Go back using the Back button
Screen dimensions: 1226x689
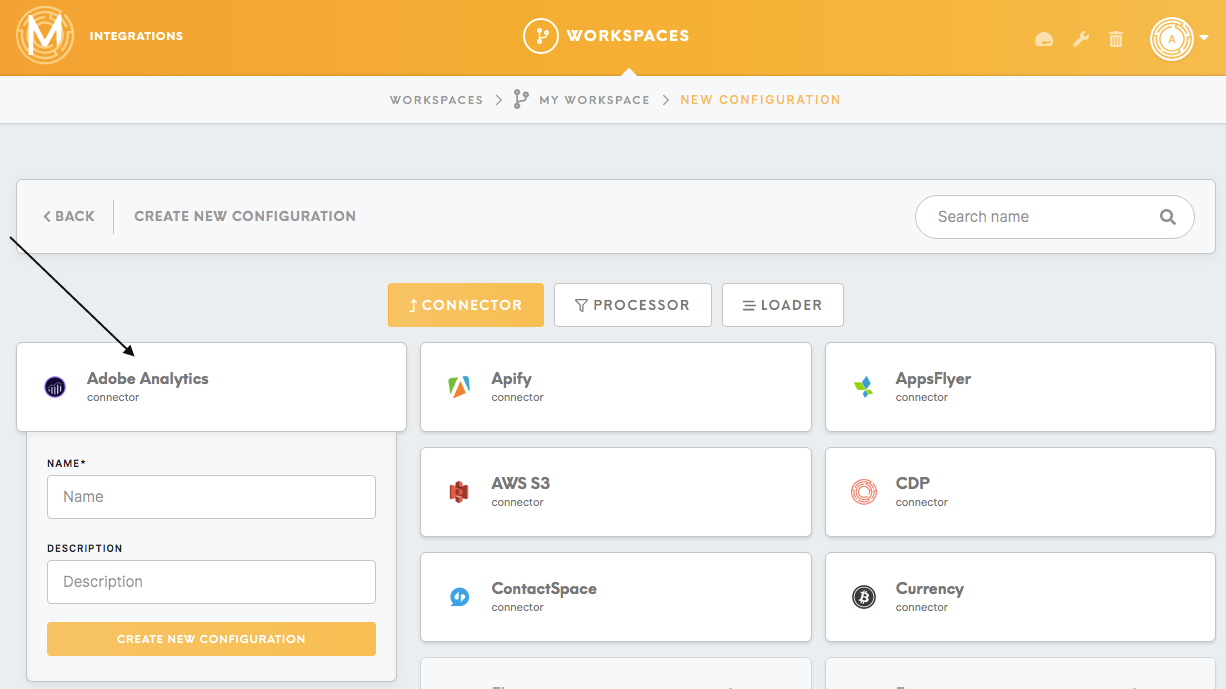click(x=69, y=216)
